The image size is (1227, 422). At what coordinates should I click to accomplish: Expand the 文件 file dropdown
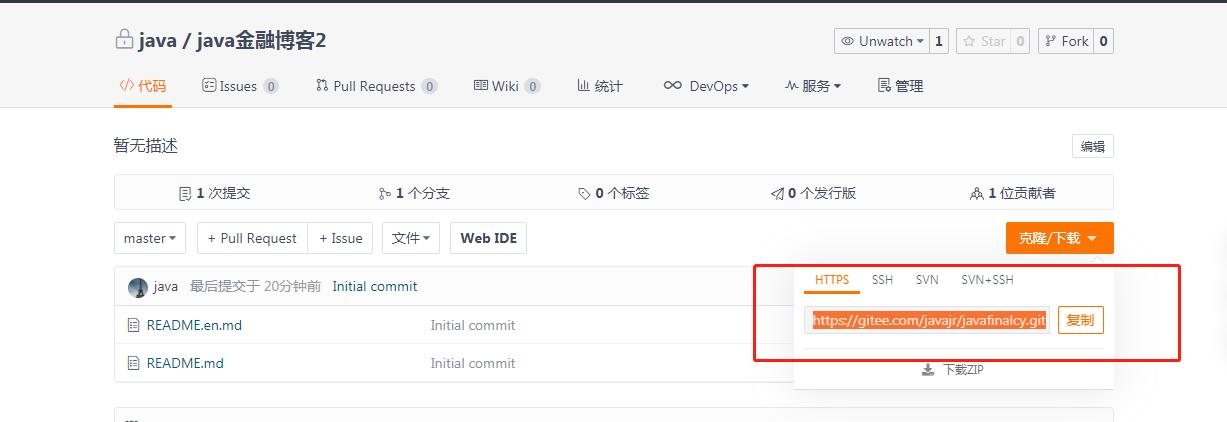pos(411,238)
